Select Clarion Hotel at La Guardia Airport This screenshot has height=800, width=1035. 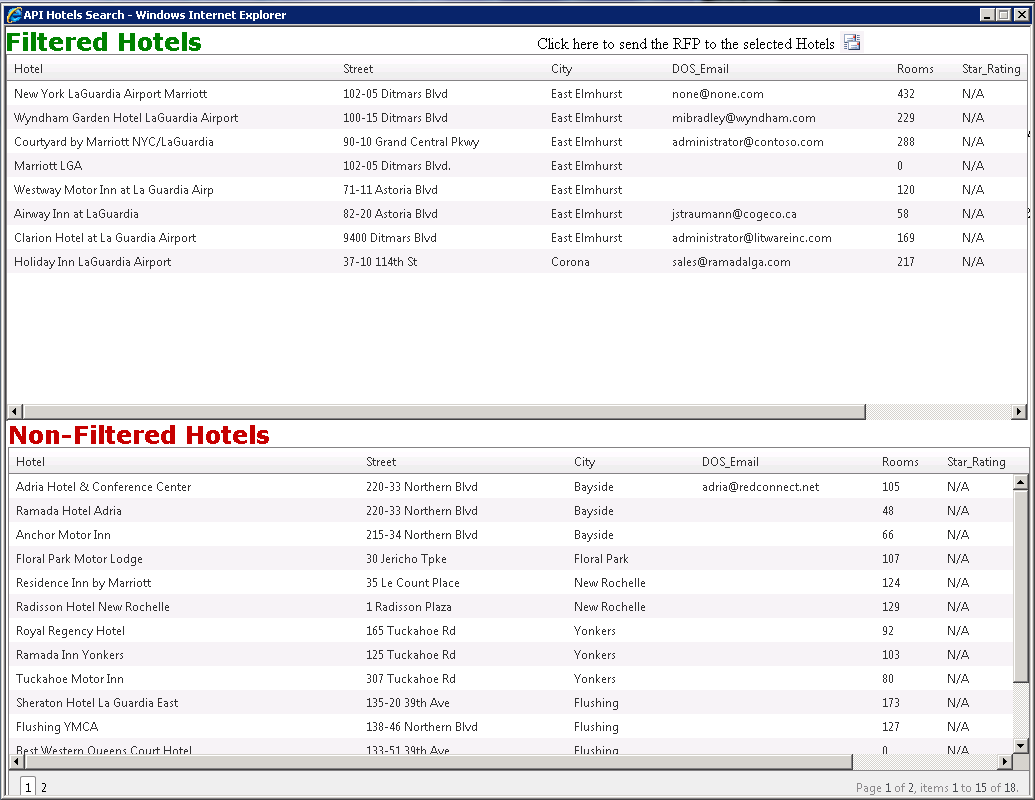click(517, 238)
